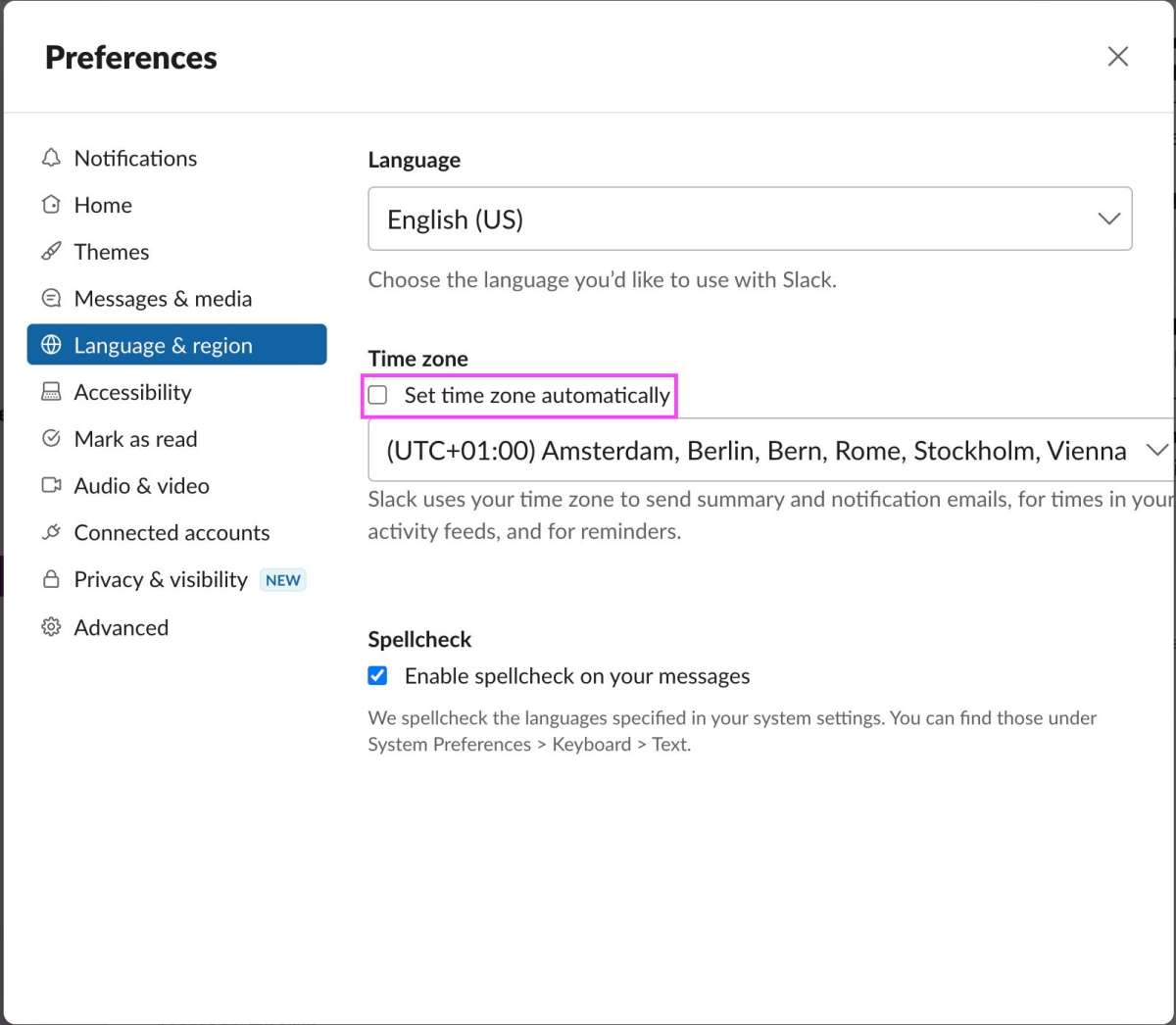Click the Mark as read checkmark icon
Screen dimensions: 1176x1025
click(51, 439)
